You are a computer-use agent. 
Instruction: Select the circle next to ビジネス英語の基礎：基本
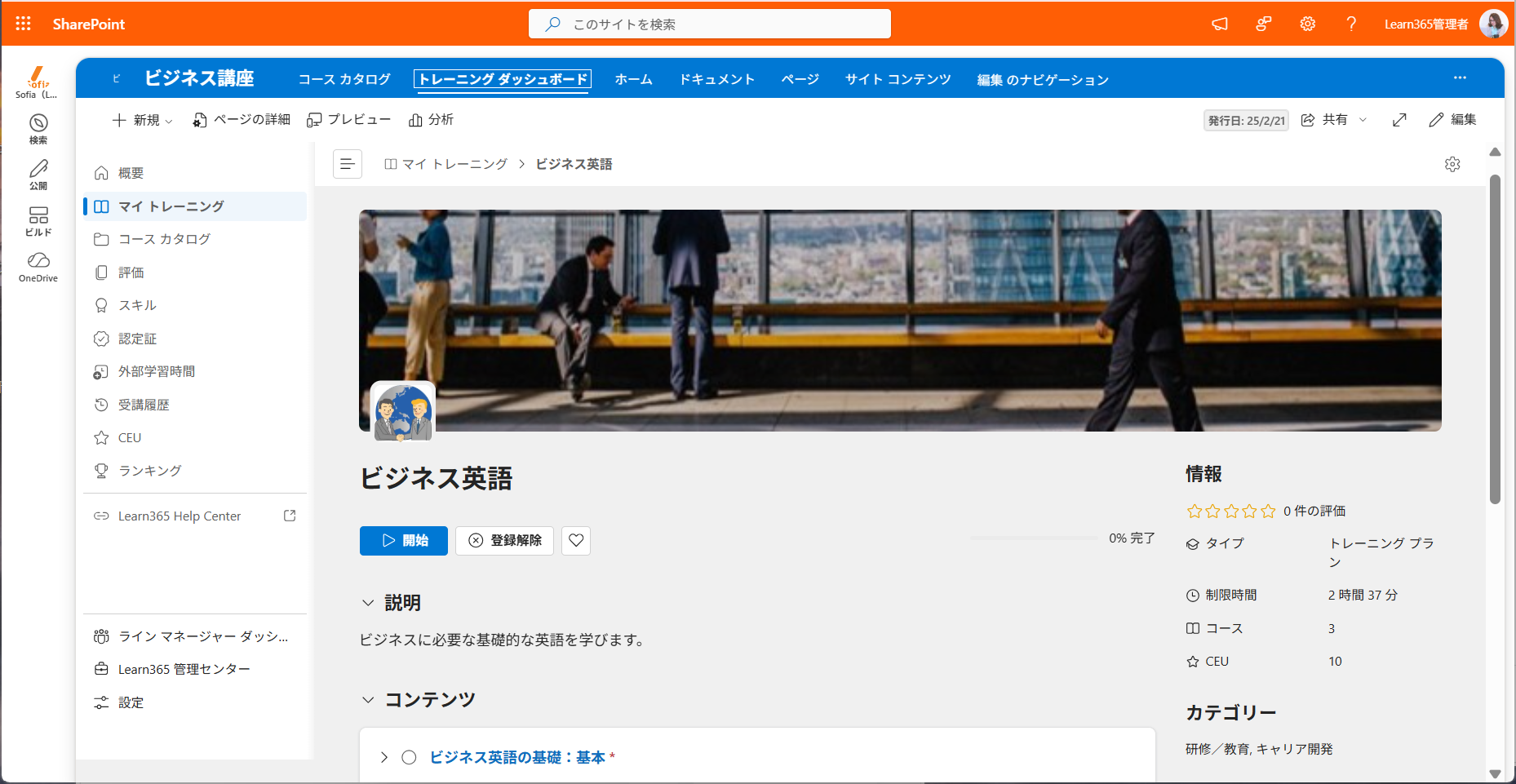409,758
